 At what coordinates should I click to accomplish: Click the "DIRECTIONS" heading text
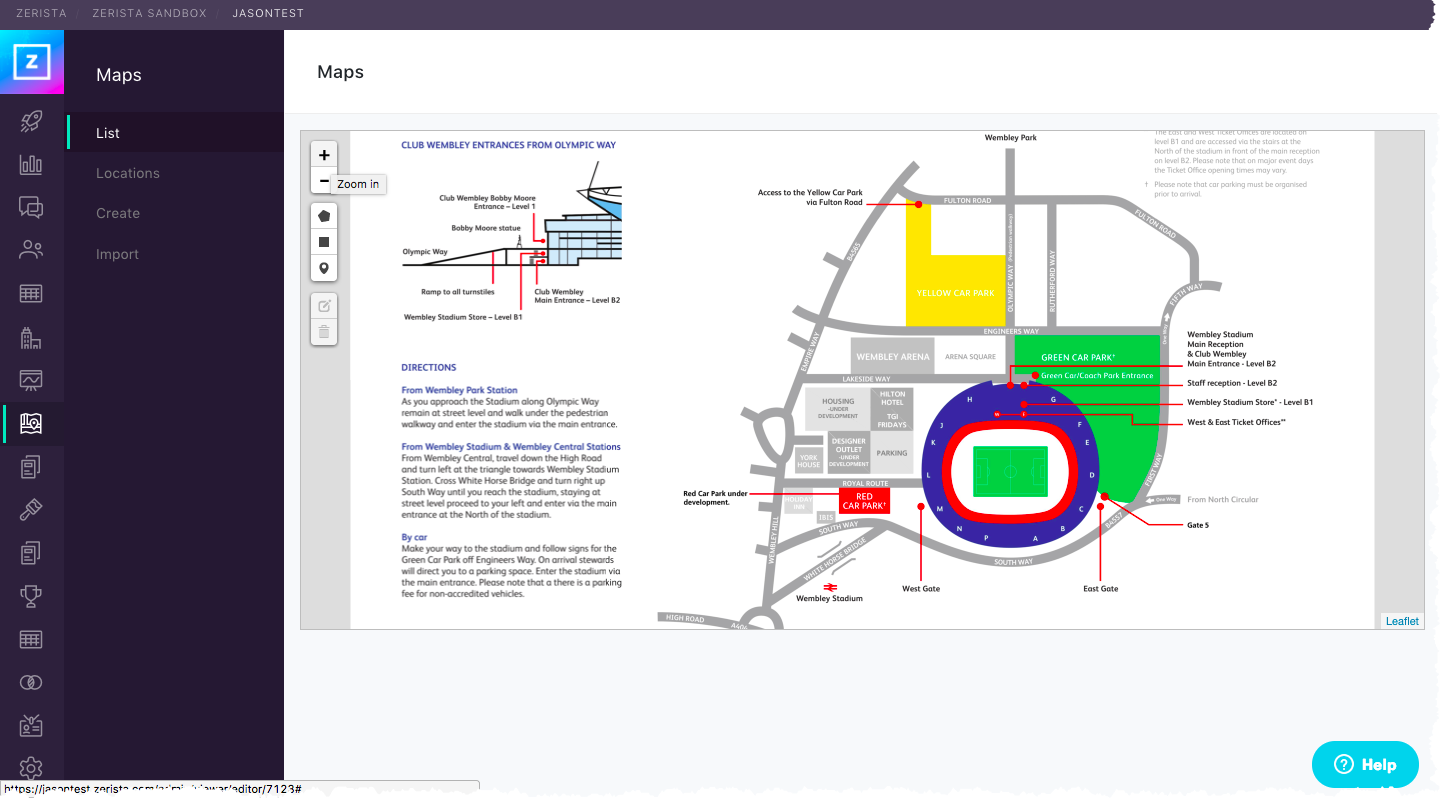pyautogui.click(x=428, y=367)
